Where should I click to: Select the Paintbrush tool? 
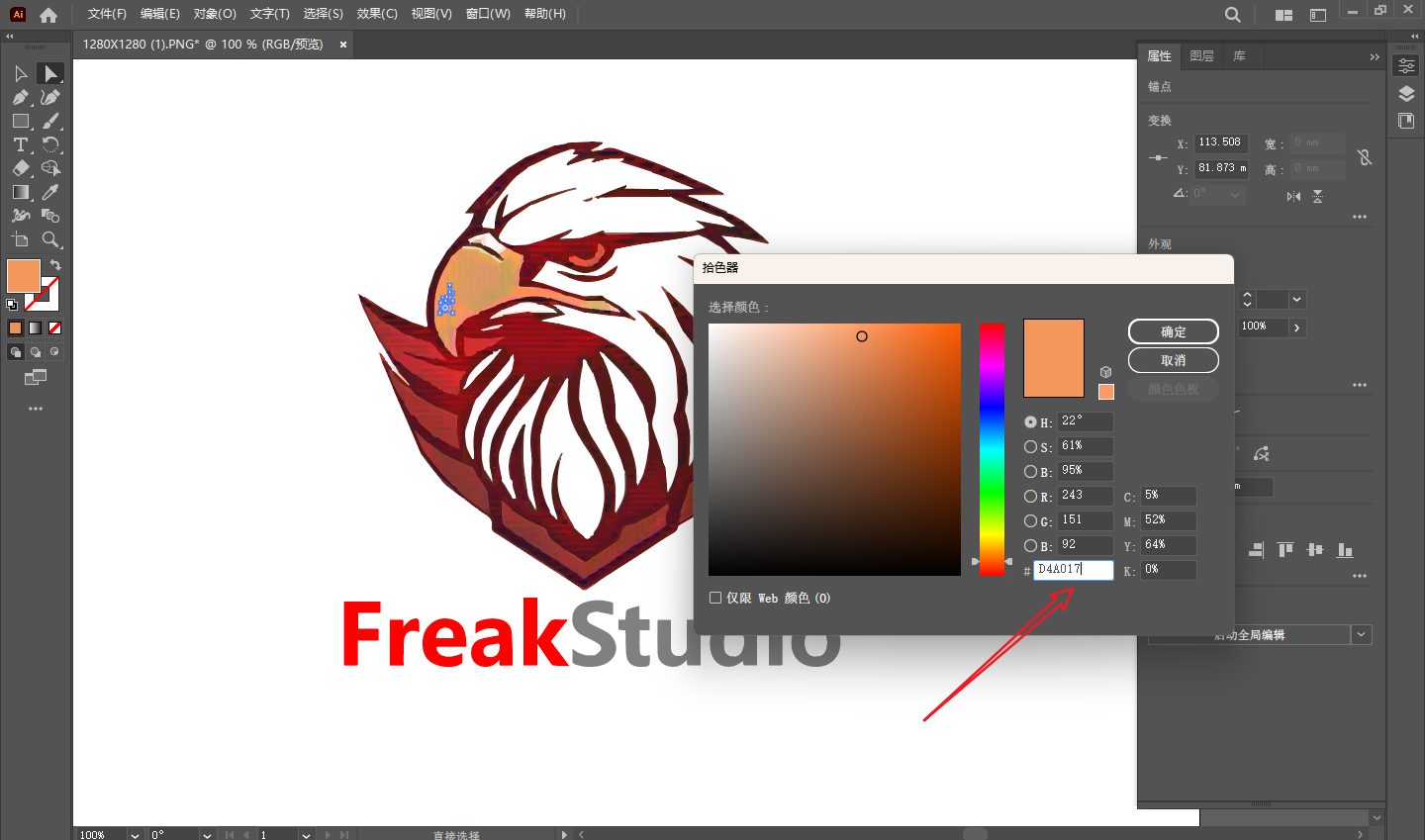point(50,122)
